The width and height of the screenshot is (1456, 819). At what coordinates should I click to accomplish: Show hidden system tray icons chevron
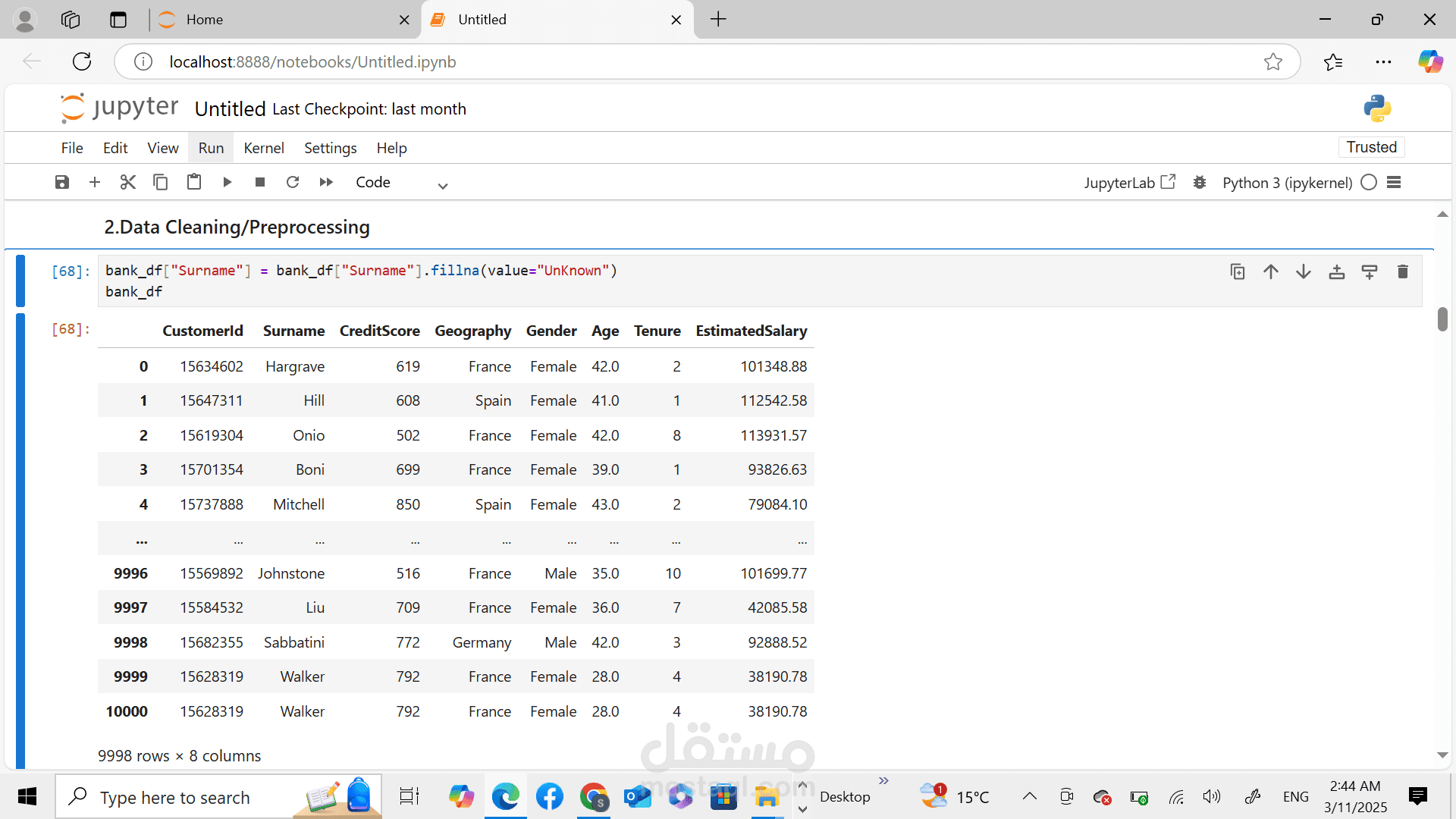coord(1029,796)
